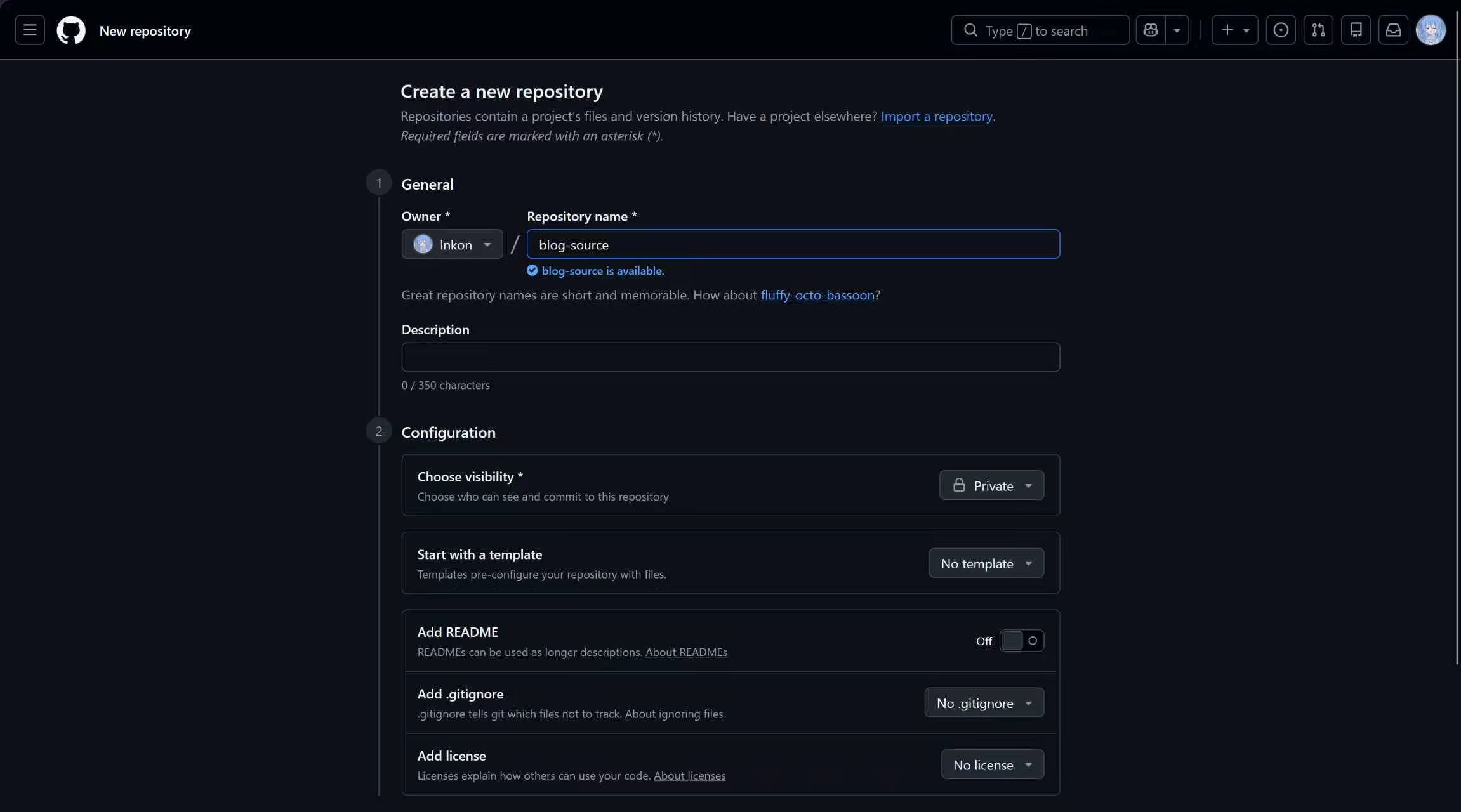The height and width of the screenshot is (812, 1461).
Task: Click the New repository header title
Action: click(145, 30)
